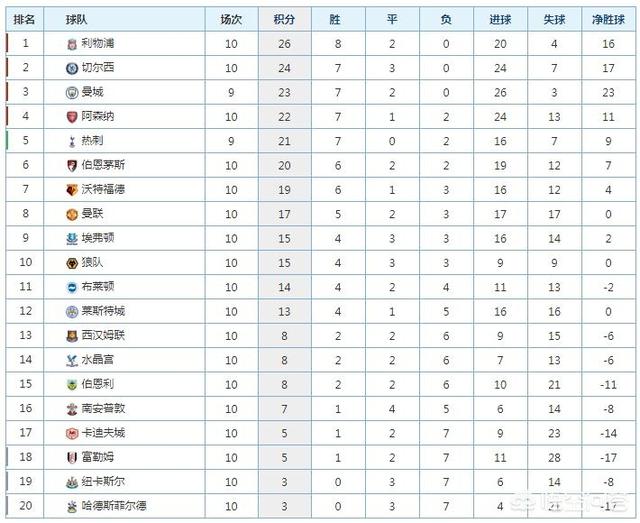Open the 利物浦 team name link
This screenshot has height=523, width=640.
[x=98, y=43]
